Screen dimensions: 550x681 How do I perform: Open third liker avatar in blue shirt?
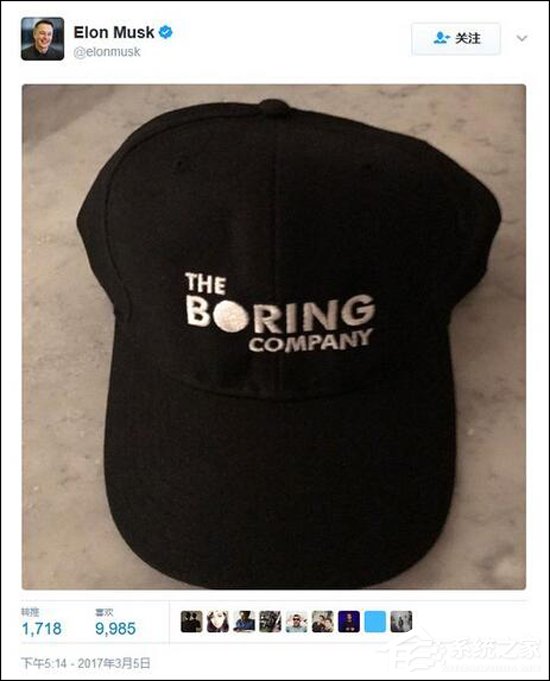pyautogui.click(x=244, y=621)
